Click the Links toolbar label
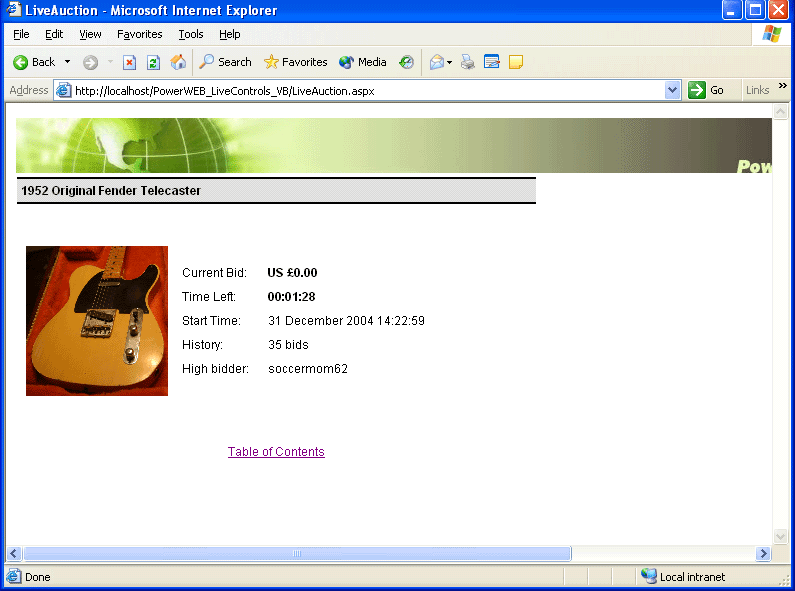Screen dimensions: 795x591 click(x=757, y=90)
